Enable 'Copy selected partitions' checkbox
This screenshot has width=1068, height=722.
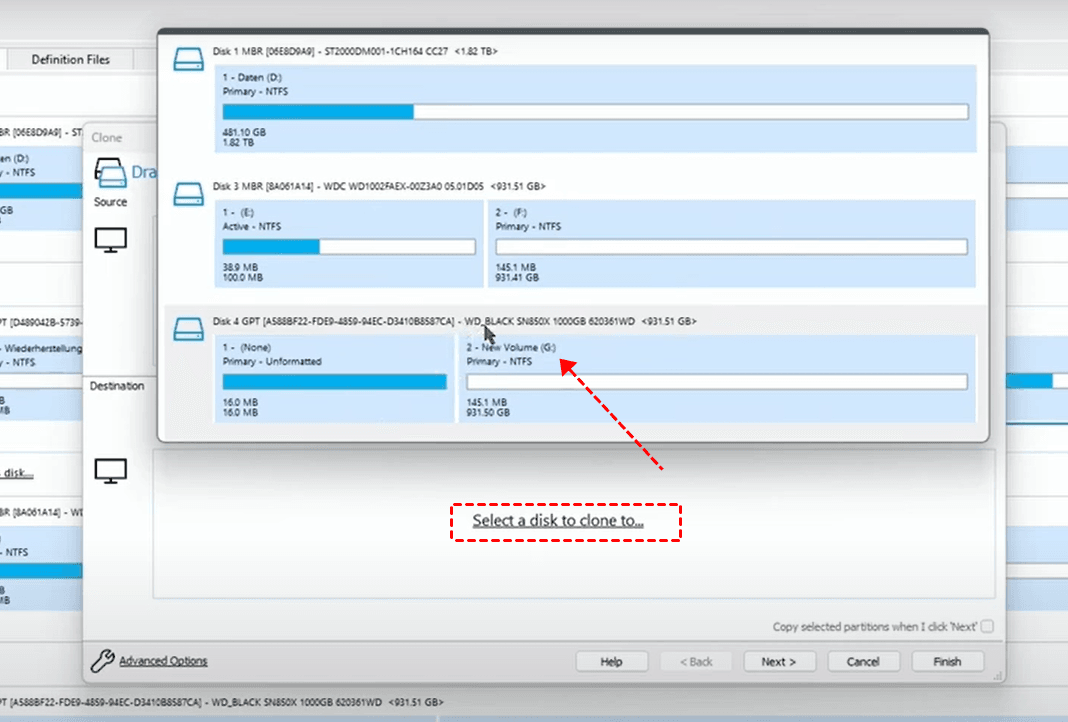tap(987, 627)
